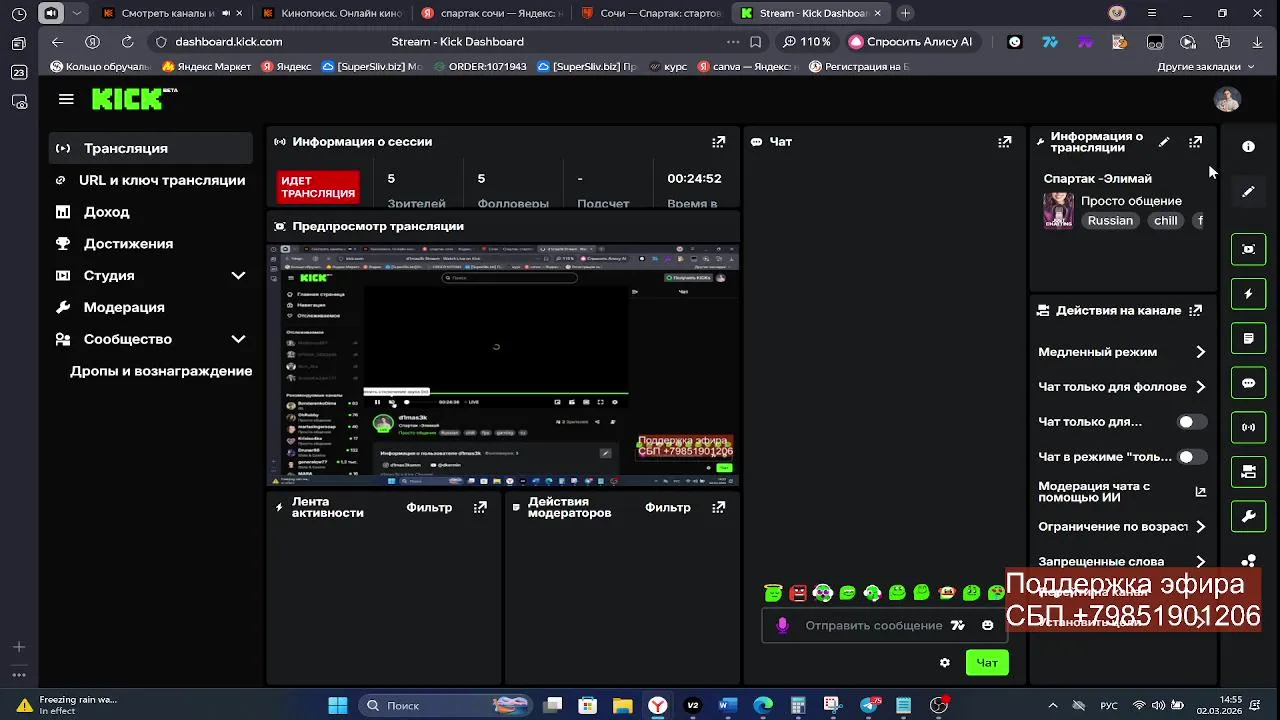Click the Russian tag chip

click(x=1110, y=221)
